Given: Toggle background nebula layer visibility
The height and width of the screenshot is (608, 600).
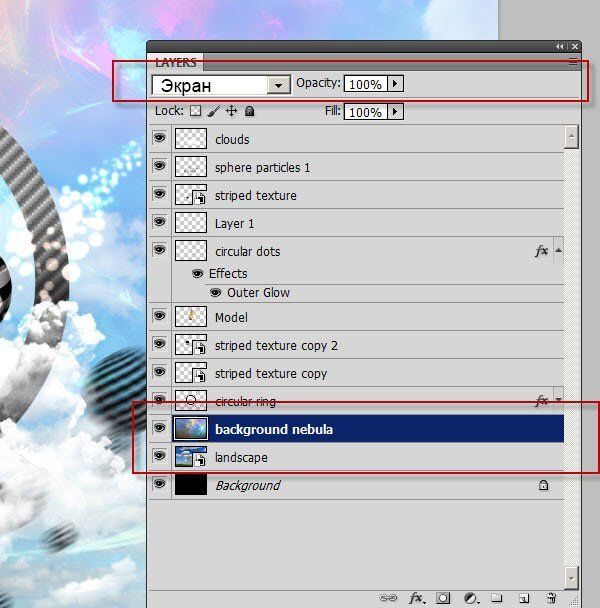Looking at the screenshot, I should pos(159,428).
